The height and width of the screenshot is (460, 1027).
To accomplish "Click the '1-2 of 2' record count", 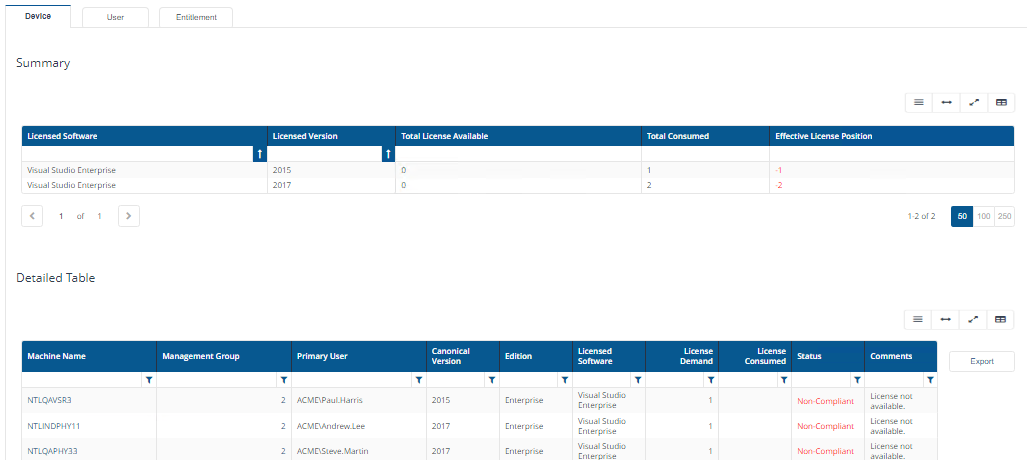I will tap(922, 216).
